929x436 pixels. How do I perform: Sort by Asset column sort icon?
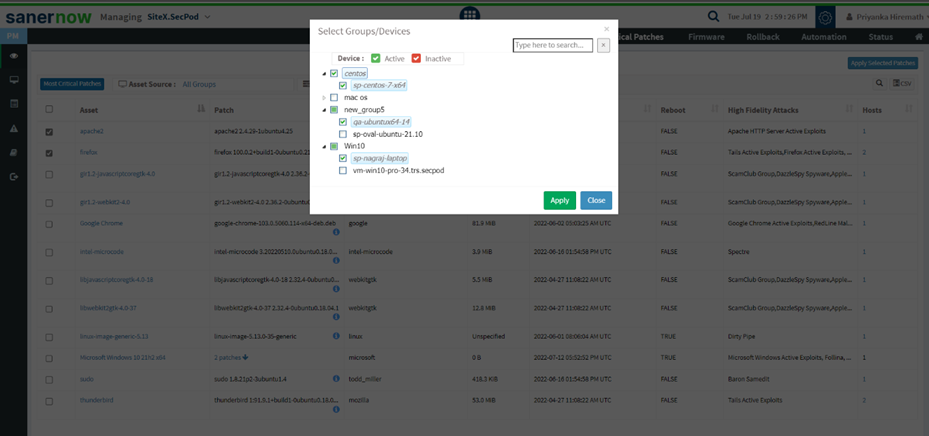[x=201, y=110]
